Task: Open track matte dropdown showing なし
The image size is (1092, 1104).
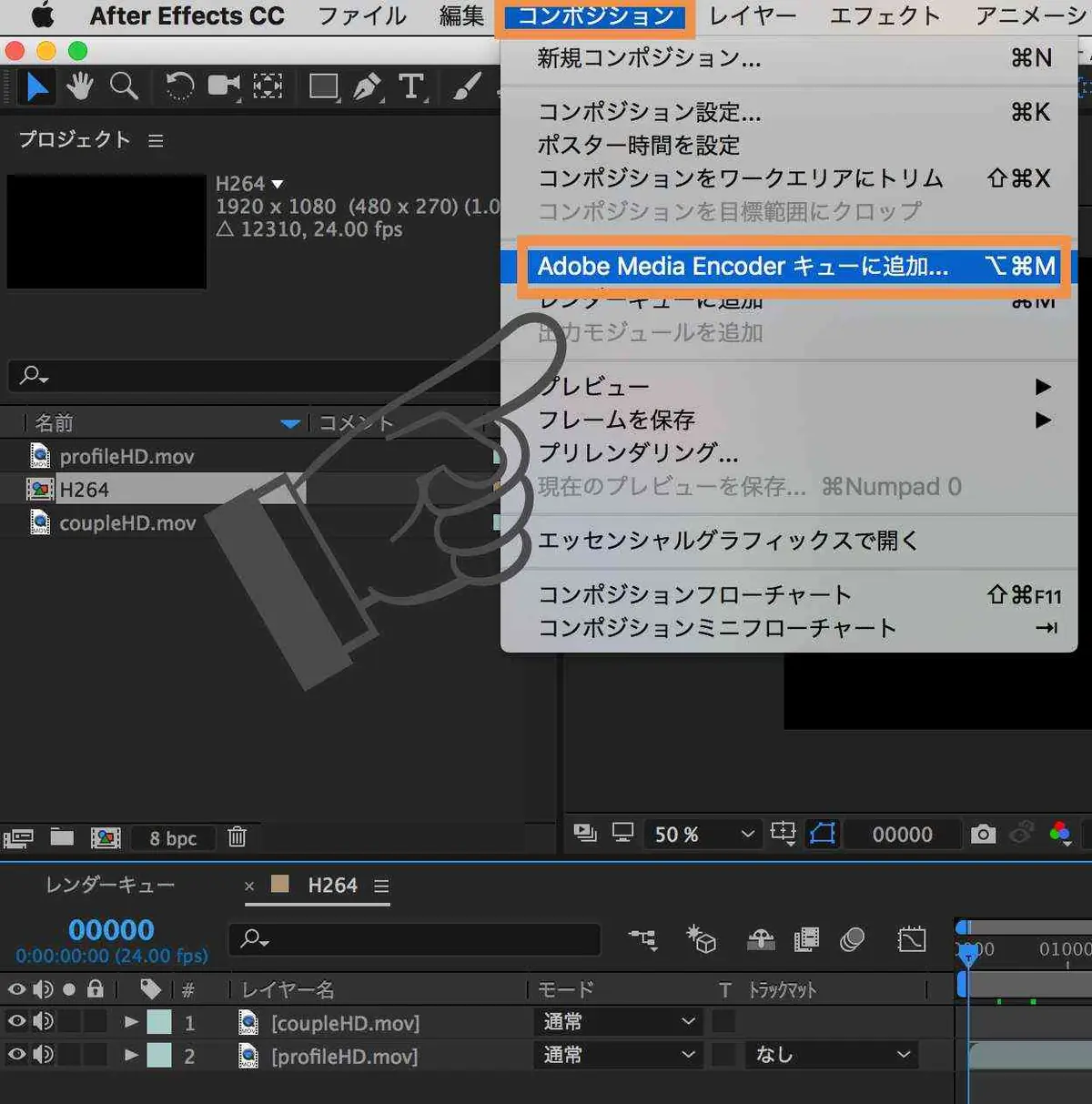Action: click(832, 1055)
